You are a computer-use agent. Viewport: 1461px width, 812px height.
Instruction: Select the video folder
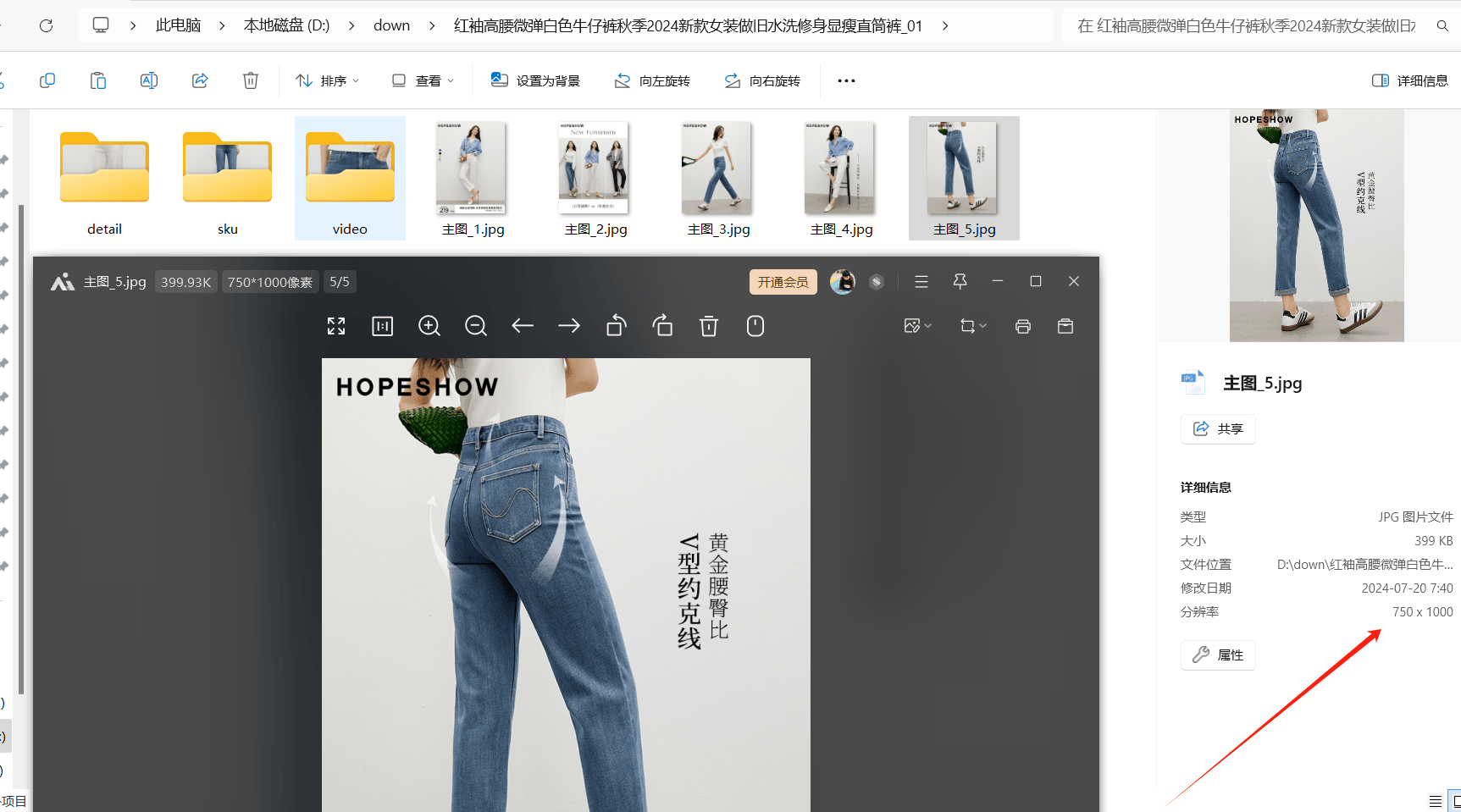(350, 180)
